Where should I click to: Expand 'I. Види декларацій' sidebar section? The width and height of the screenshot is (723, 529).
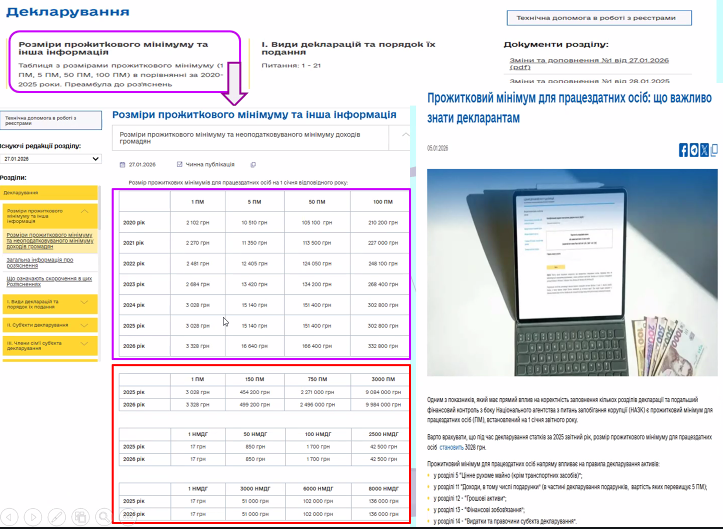click(x=86, y=302)
